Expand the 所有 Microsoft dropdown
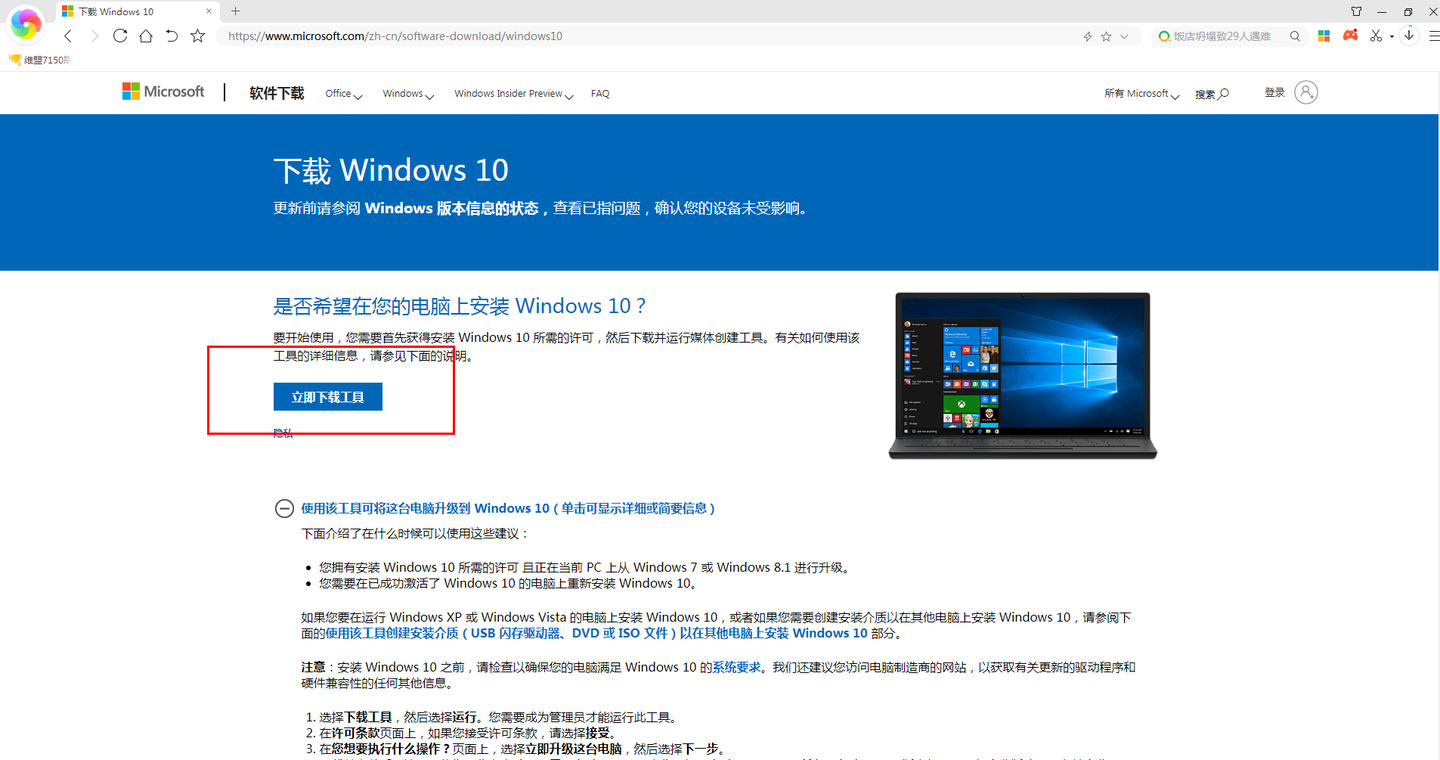Image resolution: width=1440 pixels, height=760 pixels. click(1142, 94)
